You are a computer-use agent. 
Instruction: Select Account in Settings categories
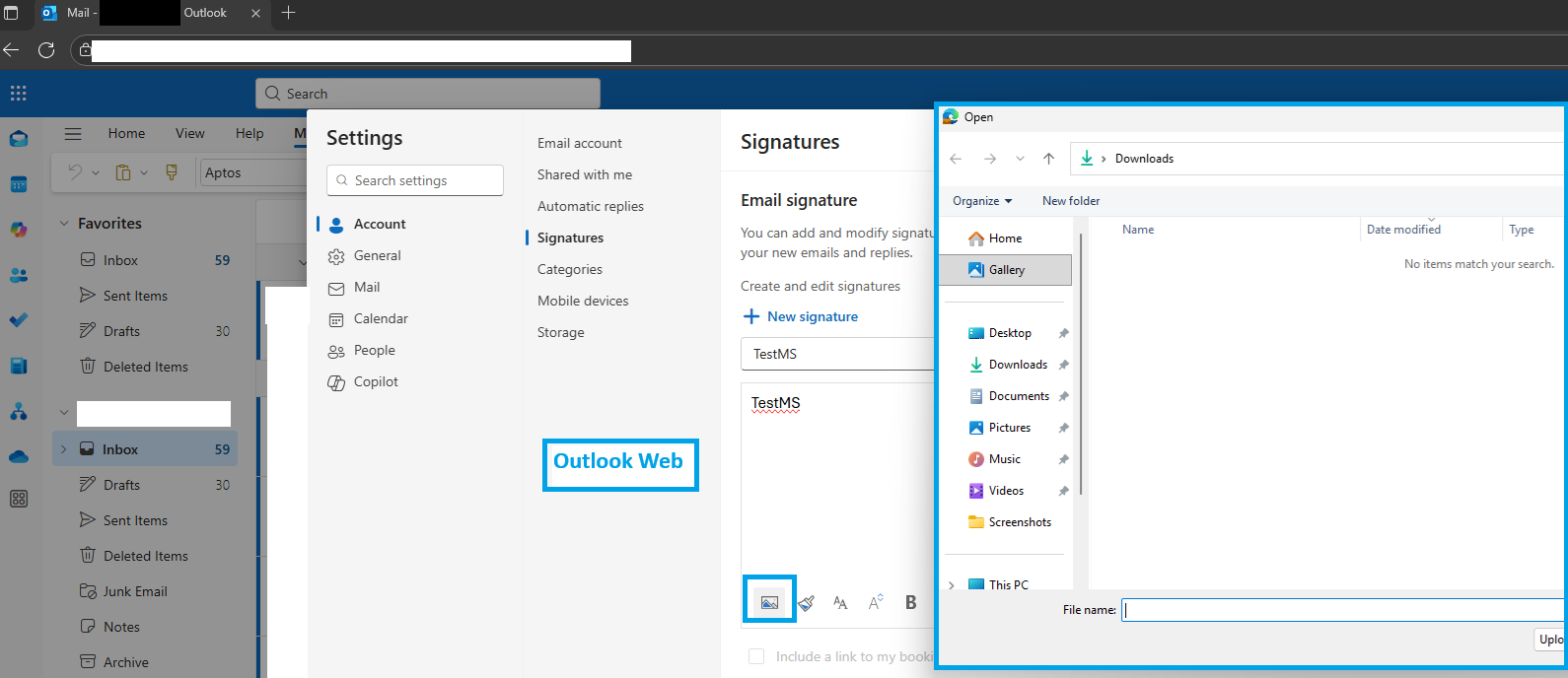(380, 225)
